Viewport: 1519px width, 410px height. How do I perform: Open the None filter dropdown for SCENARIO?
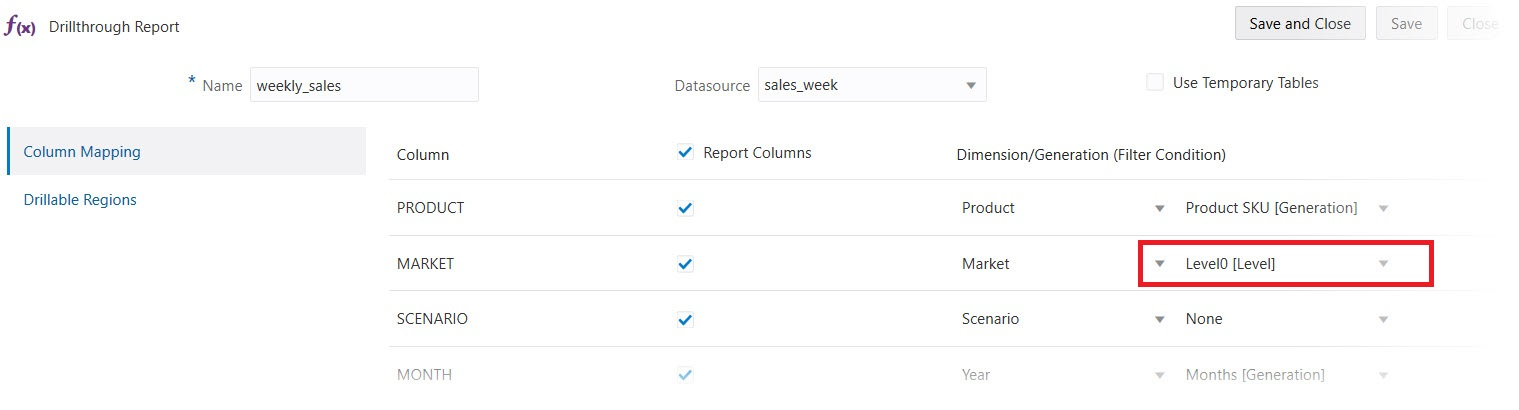(1384, 320)
